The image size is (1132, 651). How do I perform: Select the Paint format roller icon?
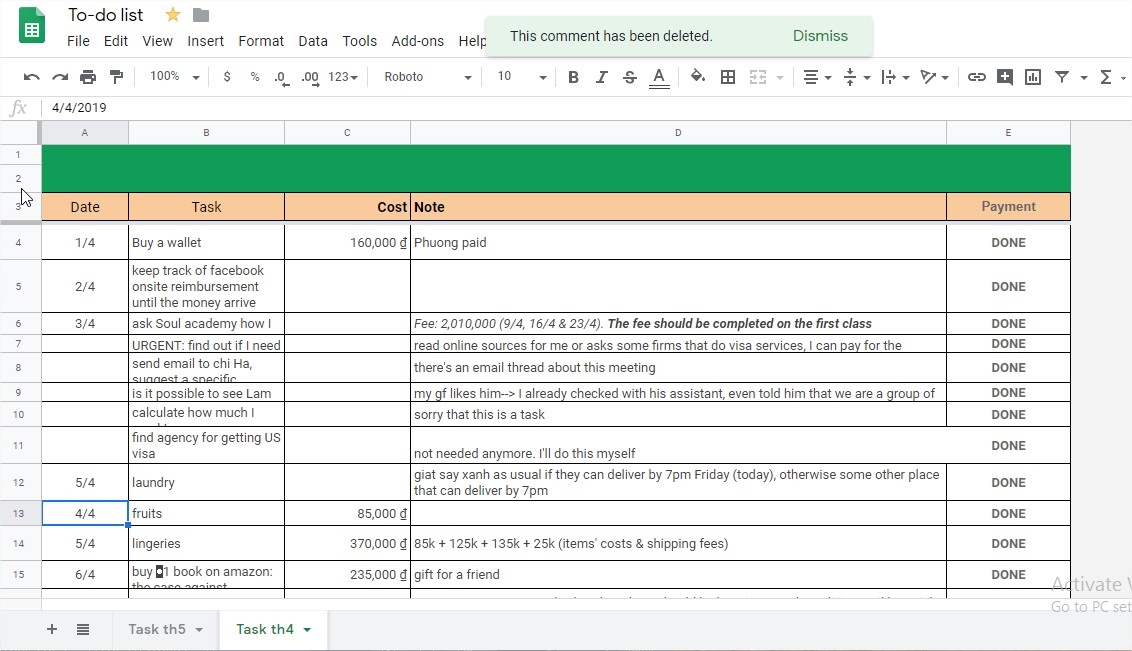coord(116,77)
